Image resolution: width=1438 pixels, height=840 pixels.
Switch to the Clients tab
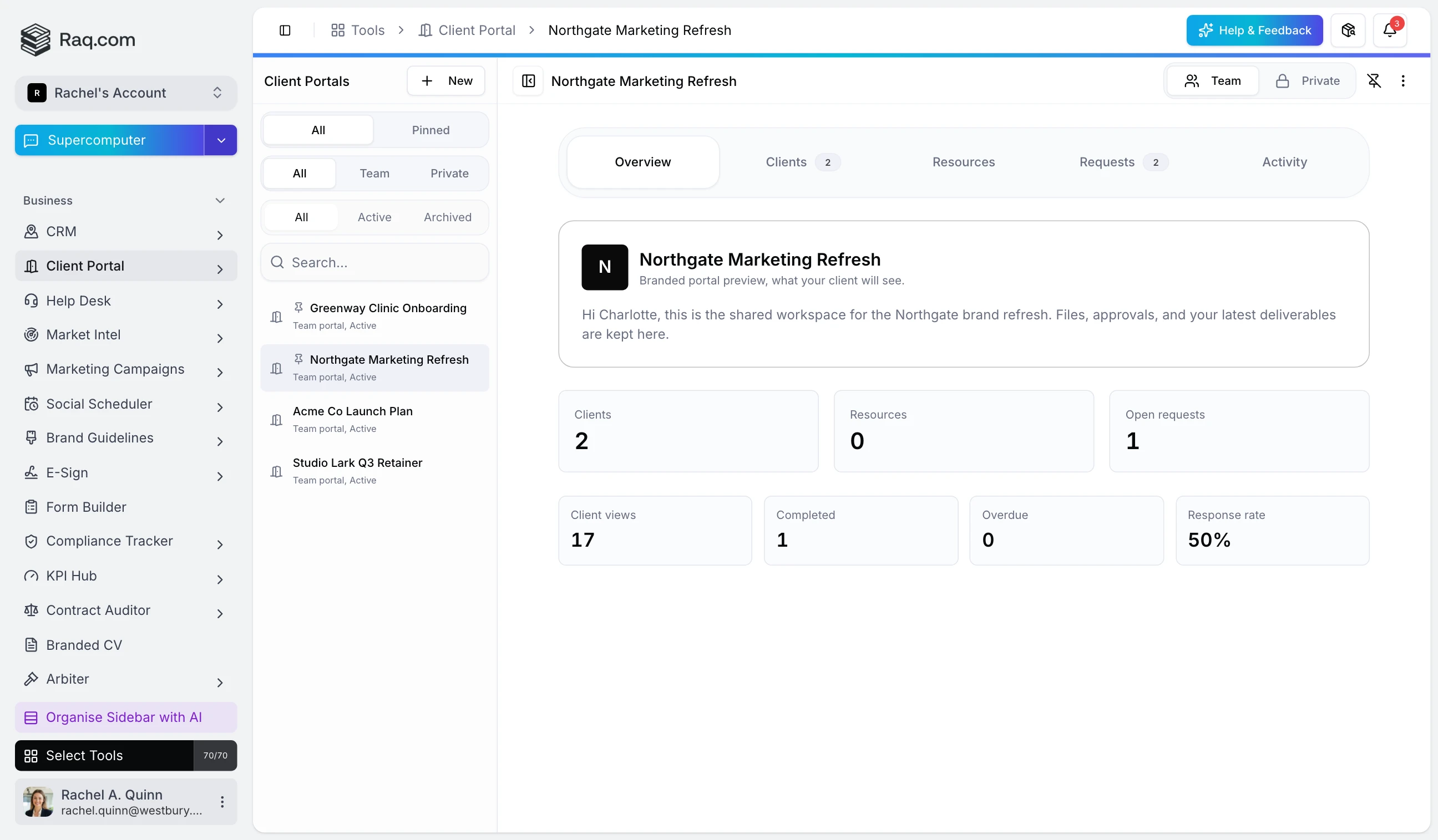tap(802, 162)
